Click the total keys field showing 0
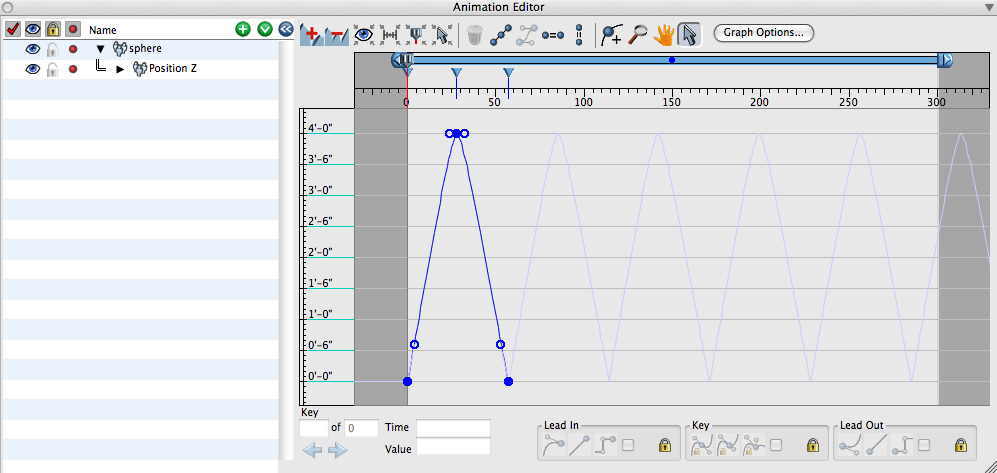997x473 pixels. pyautogui.click(x=361, y=428)
